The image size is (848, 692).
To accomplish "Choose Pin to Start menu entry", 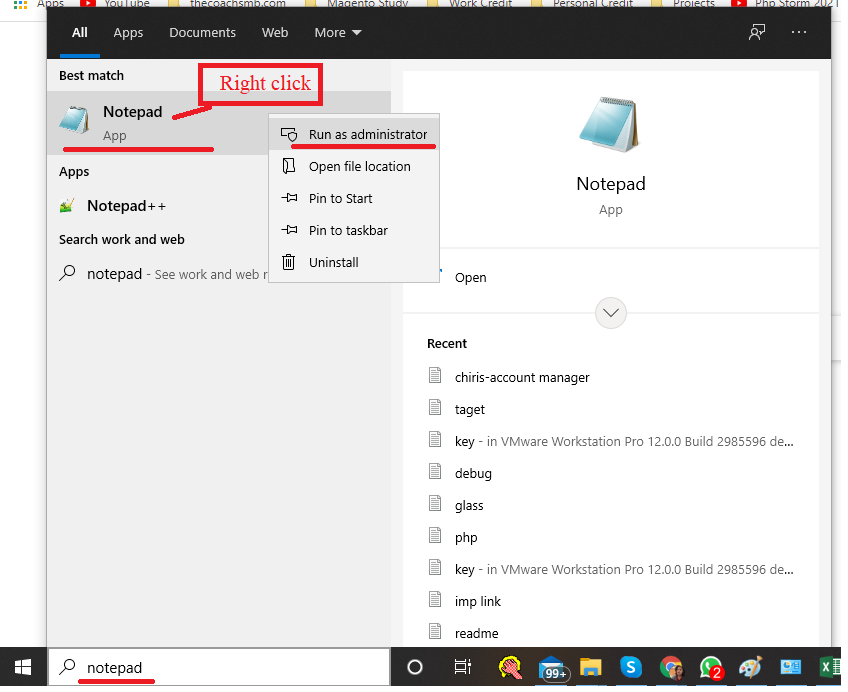I will tap(354, 198).
